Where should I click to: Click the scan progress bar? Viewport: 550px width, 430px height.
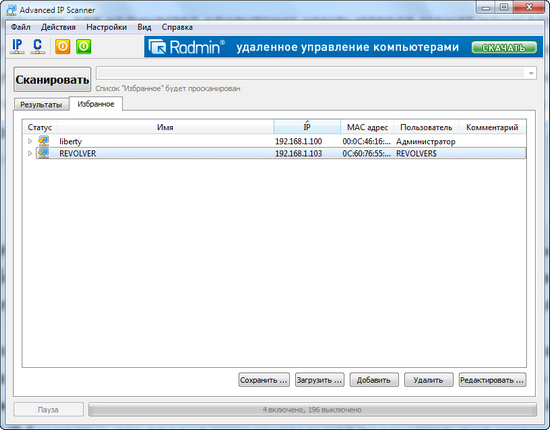coord(312,410)
